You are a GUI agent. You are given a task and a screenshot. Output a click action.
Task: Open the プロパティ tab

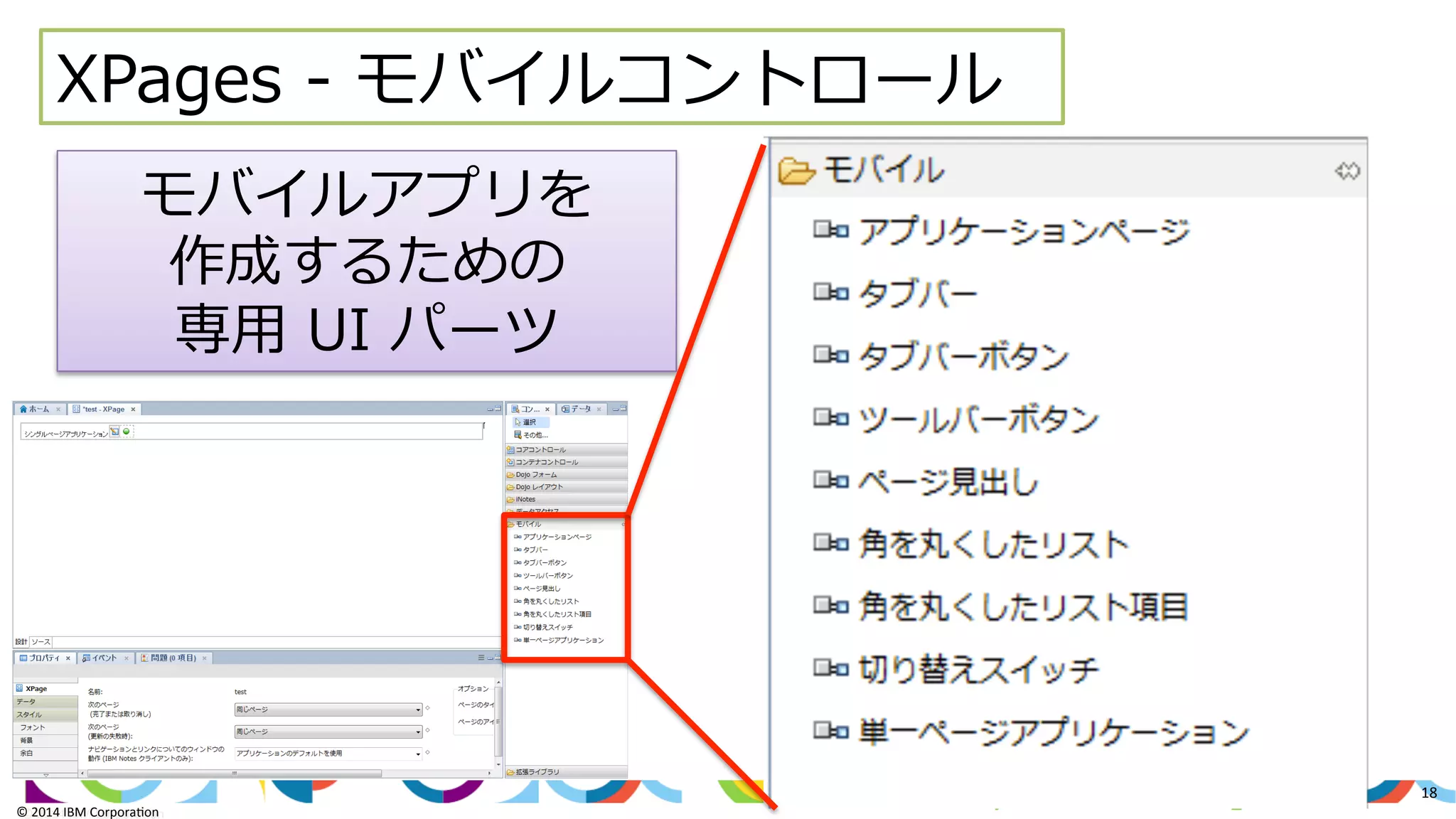(44, 658)
